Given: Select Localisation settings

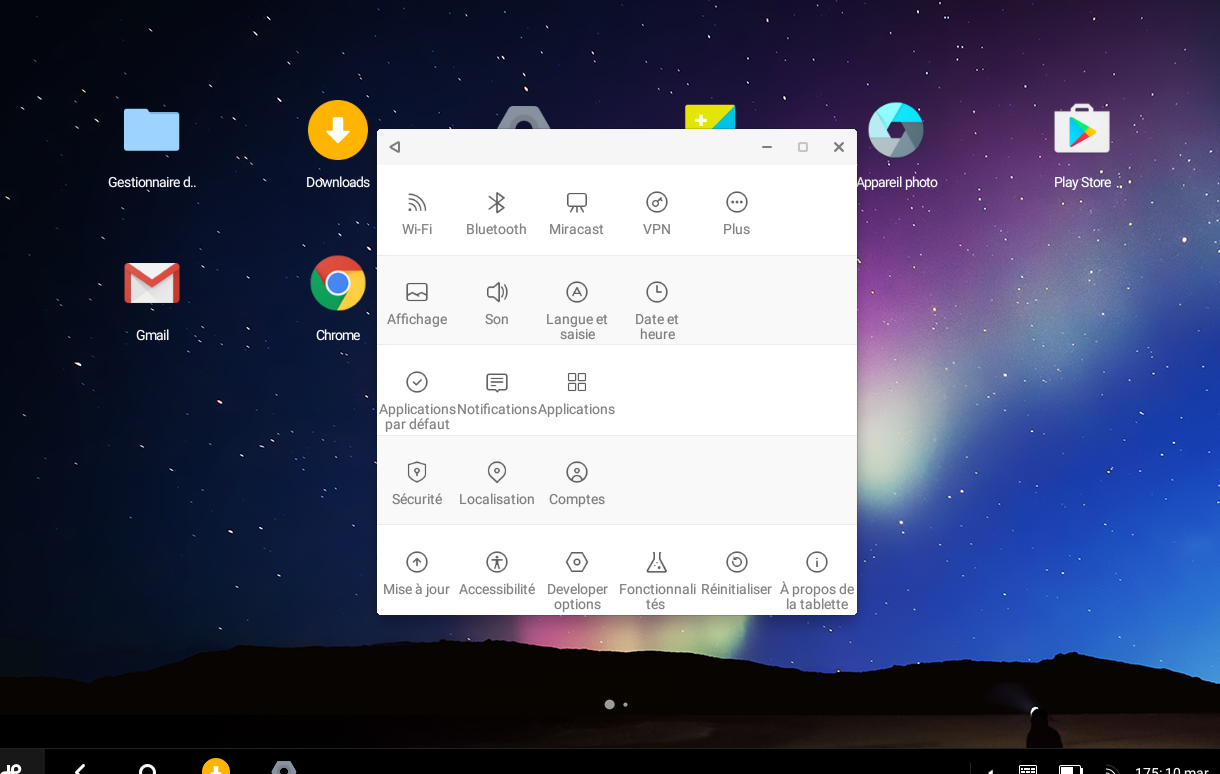Looking at the screenshot, I should coord(496,483).
